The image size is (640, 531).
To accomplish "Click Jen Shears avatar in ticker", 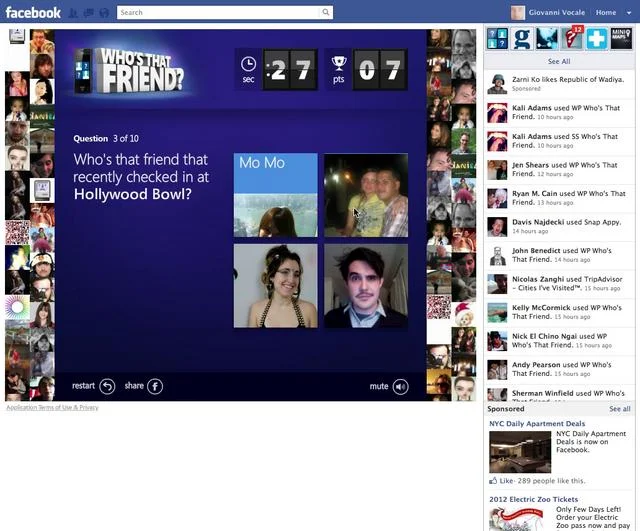I will [497, 170].
